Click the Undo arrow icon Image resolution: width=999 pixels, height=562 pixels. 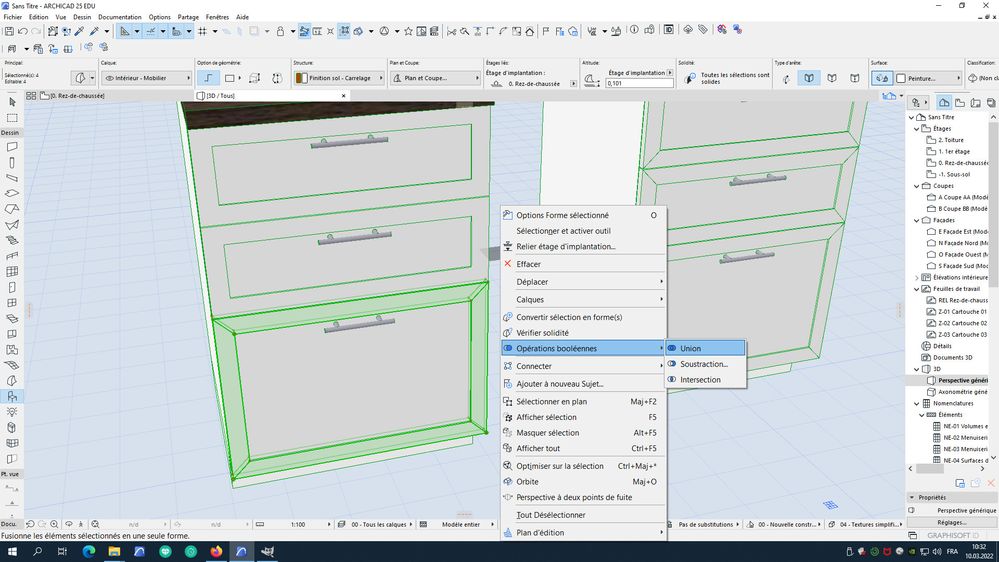tap(22, 31)
